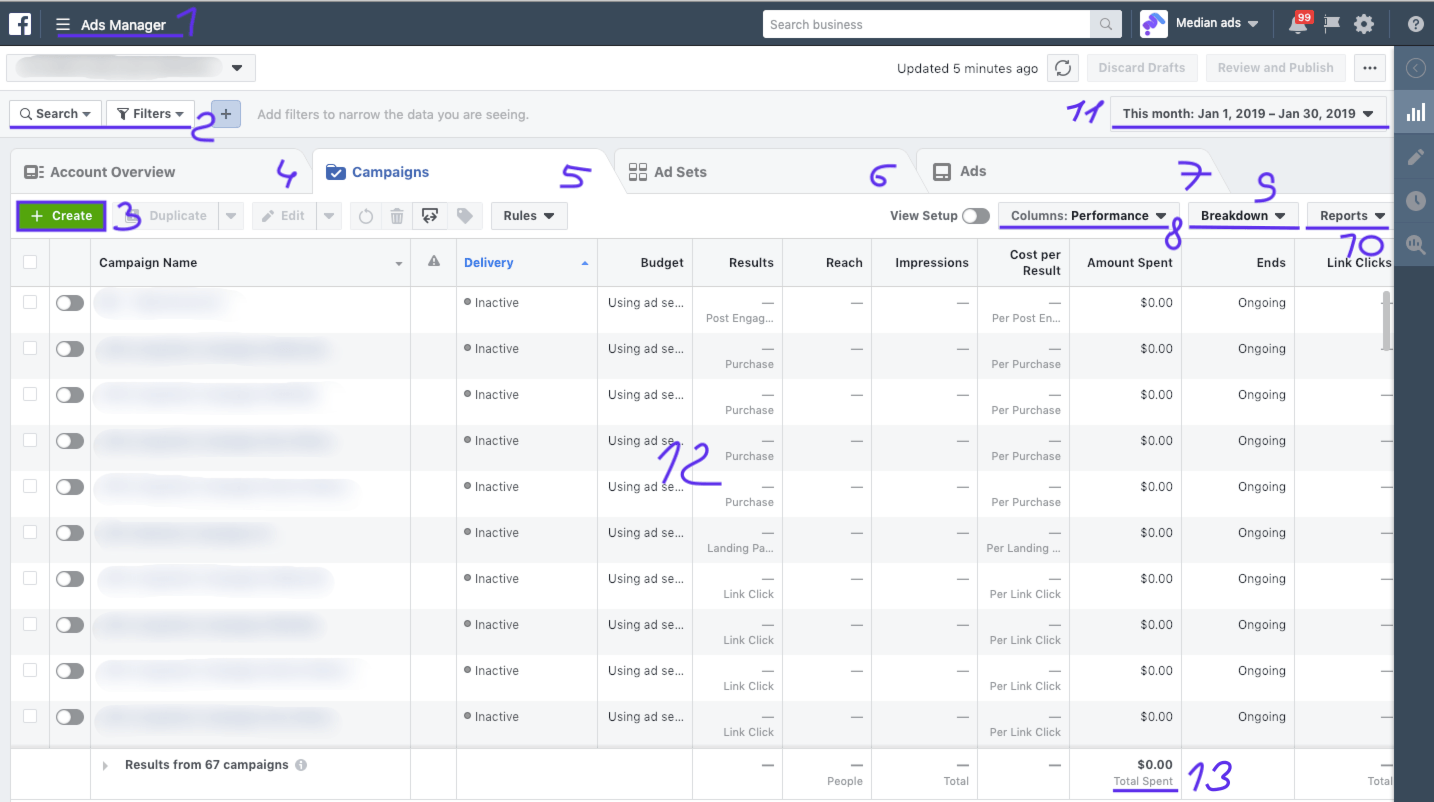Open Ads Manager settings gear
The image size is (1434, 802).
(x=1364, y=23)
